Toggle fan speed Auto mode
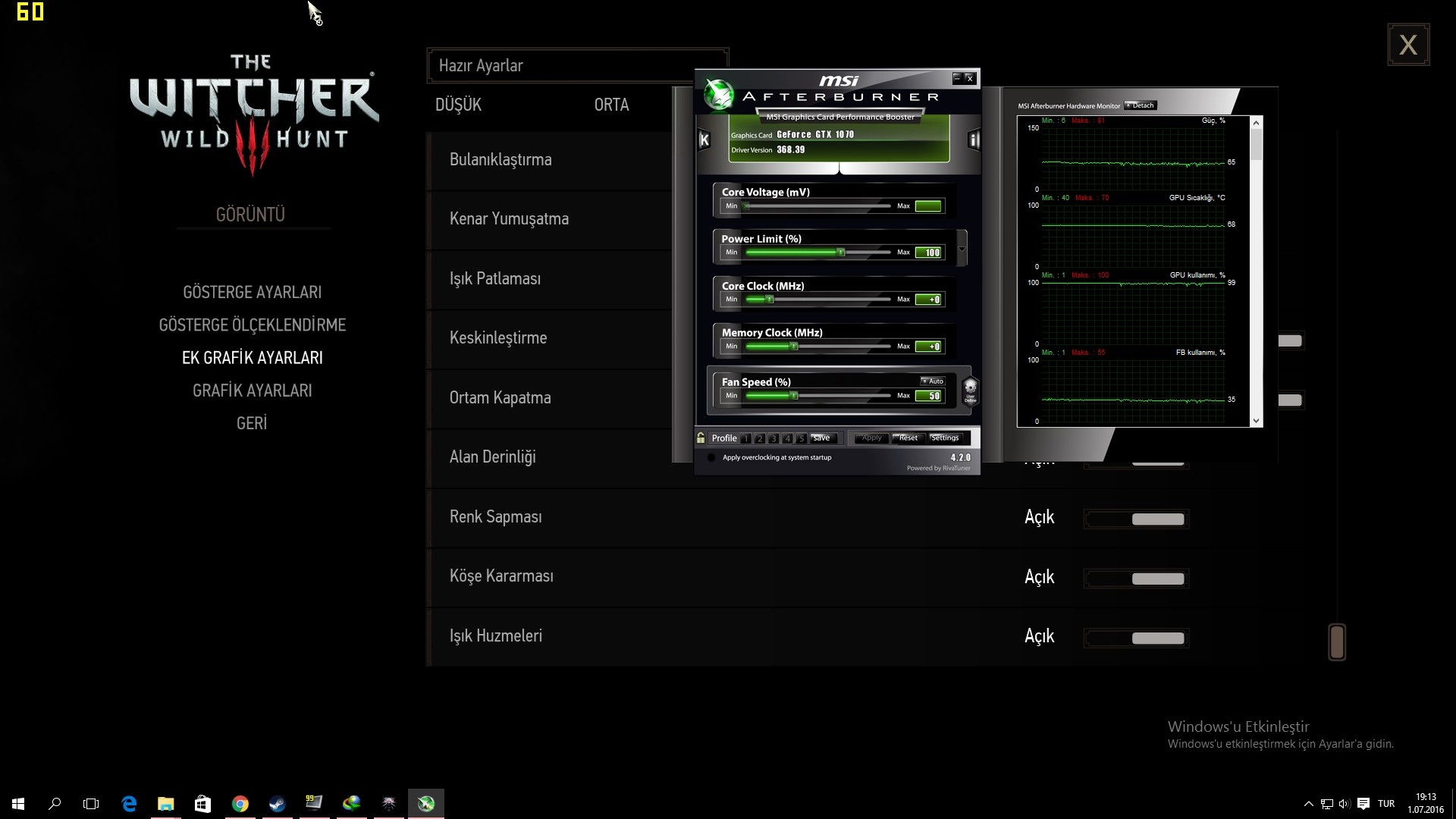This screenshot has width=1456, height=819. click(x=933, y=381)
